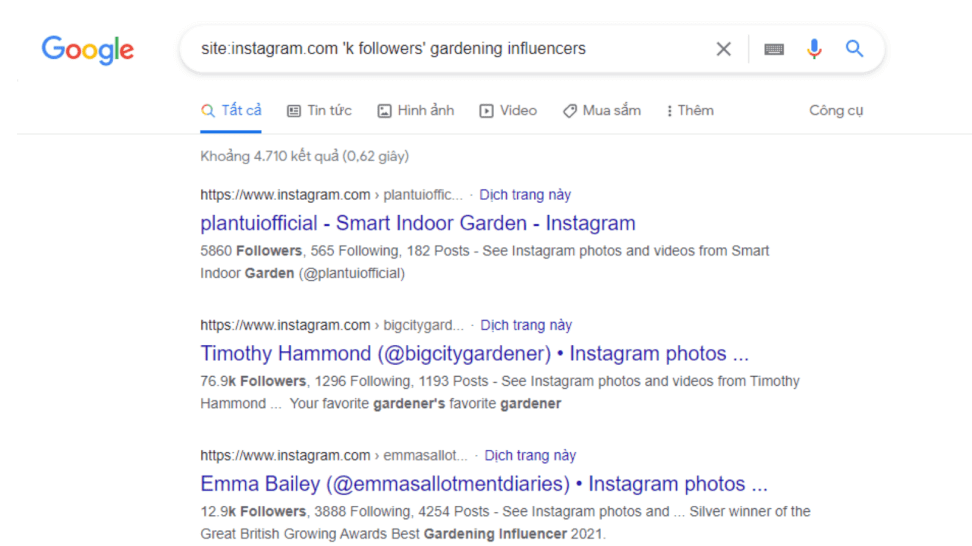The width and height of the screenshot is (972, 546).
Task: Submit search with magnifying glass icon
Action: 854,48
